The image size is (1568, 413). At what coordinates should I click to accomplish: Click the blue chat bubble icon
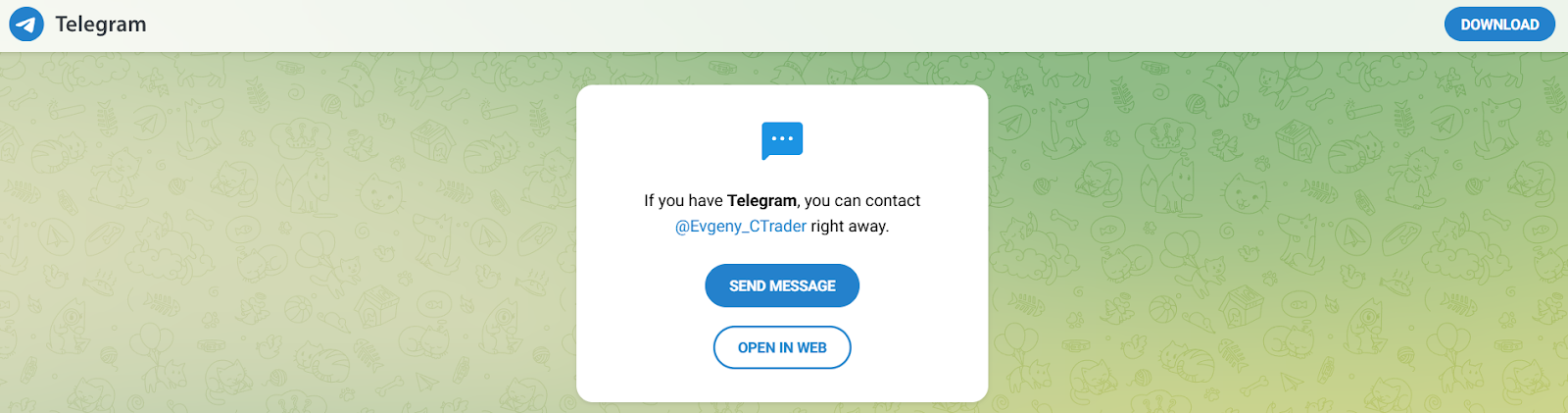(782, 141)
